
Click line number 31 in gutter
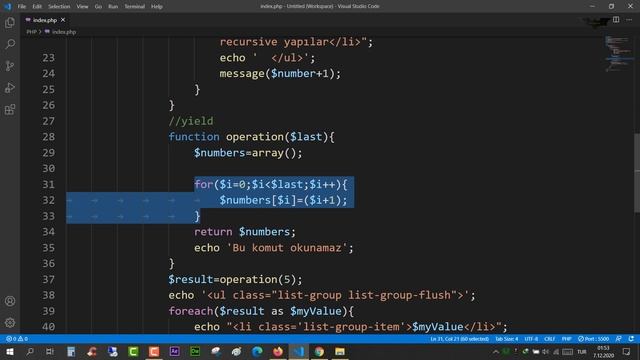48,184
